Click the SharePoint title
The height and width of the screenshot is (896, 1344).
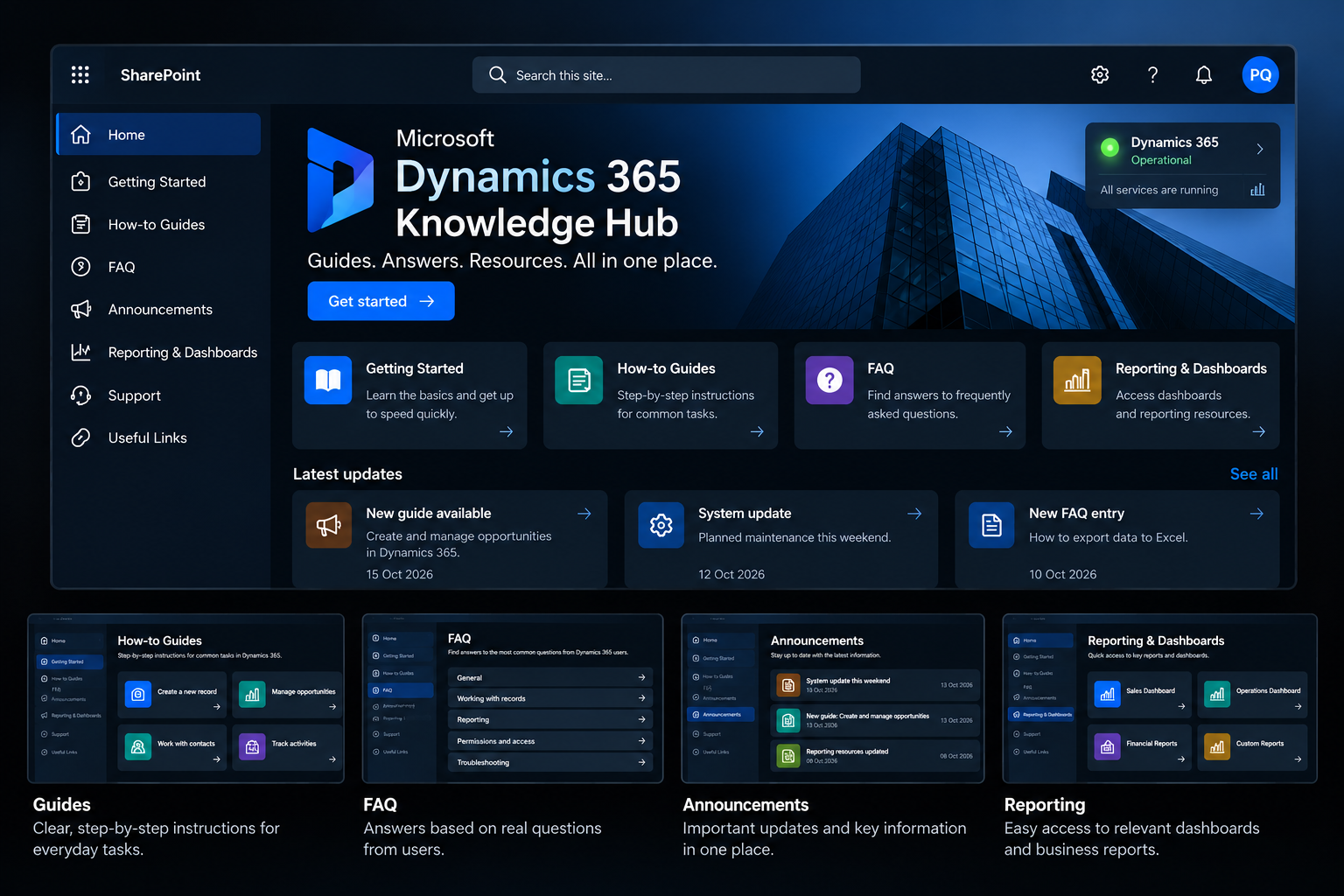tap(160, 75)
